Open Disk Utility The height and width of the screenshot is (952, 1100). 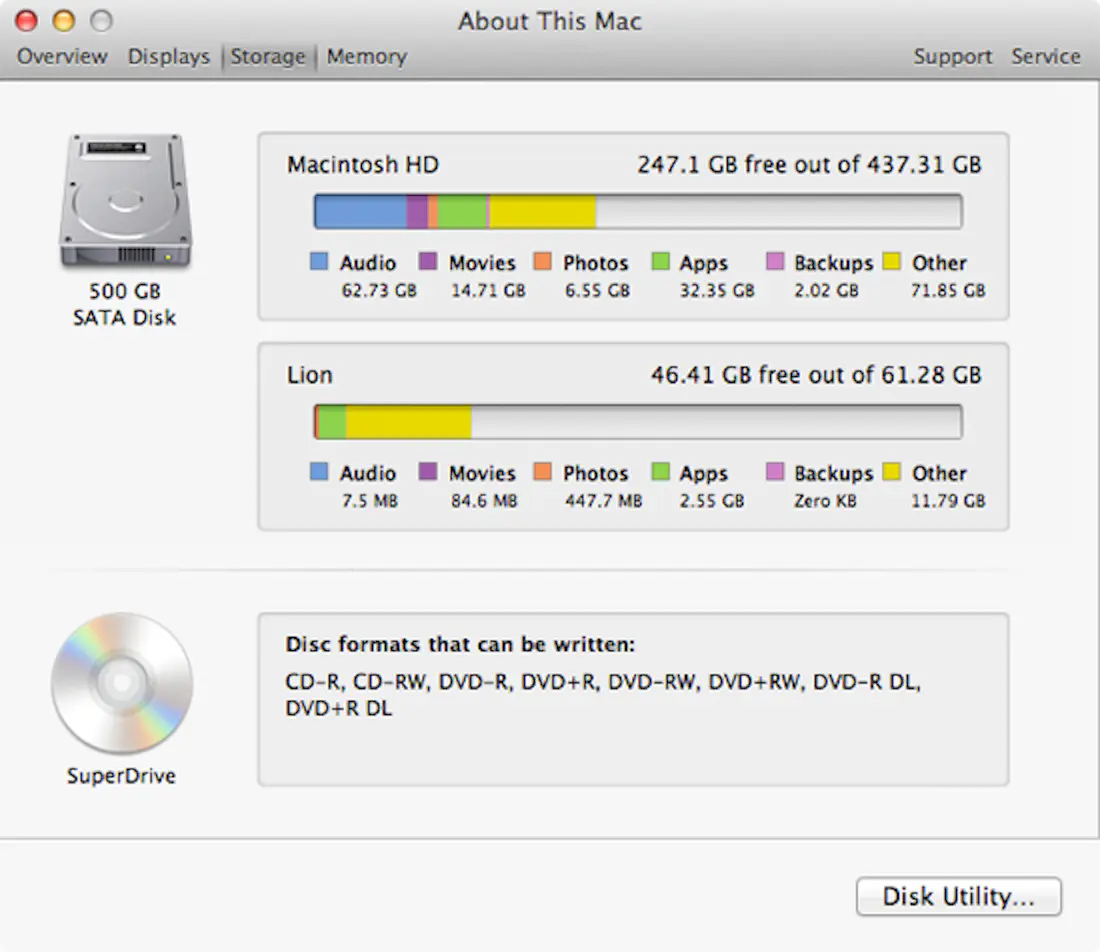click(958, 896)
